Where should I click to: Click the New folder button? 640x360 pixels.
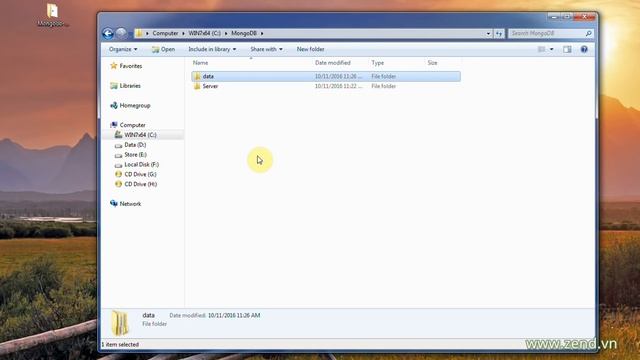[x=310, y=49]
